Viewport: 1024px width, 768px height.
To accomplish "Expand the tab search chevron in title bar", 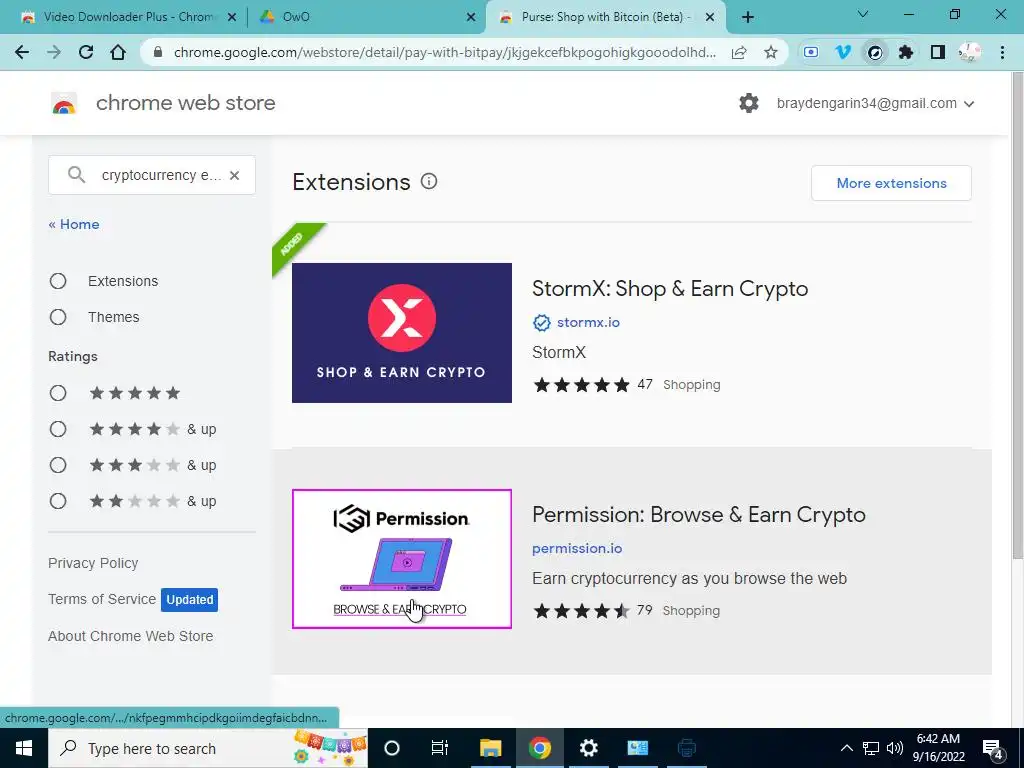I will click(863, 14).
